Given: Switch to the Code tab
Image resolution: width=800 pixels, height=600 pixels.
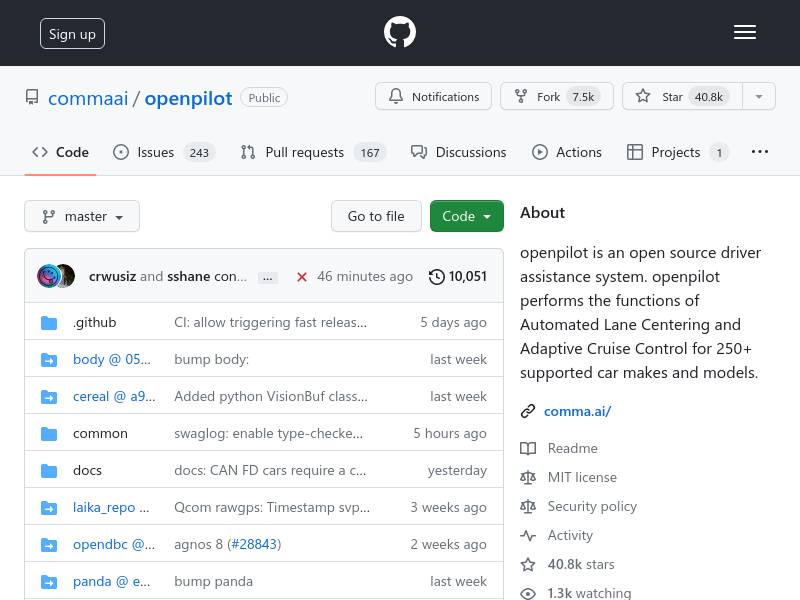Looking at the screenshot, I should click(x=60, y=152).
